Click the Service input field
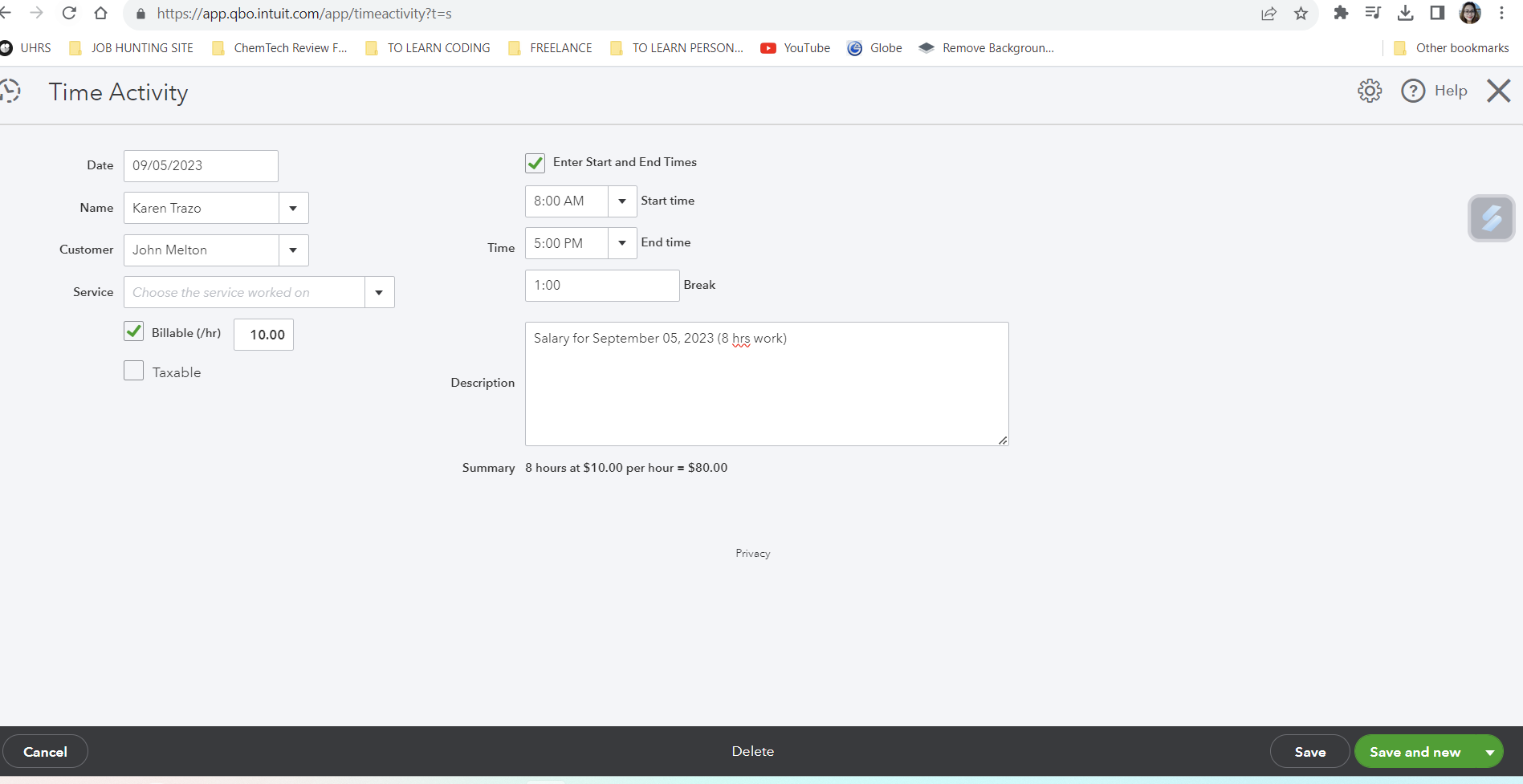The height and width of the screenshot is (784, 1523). click(244, 292)
